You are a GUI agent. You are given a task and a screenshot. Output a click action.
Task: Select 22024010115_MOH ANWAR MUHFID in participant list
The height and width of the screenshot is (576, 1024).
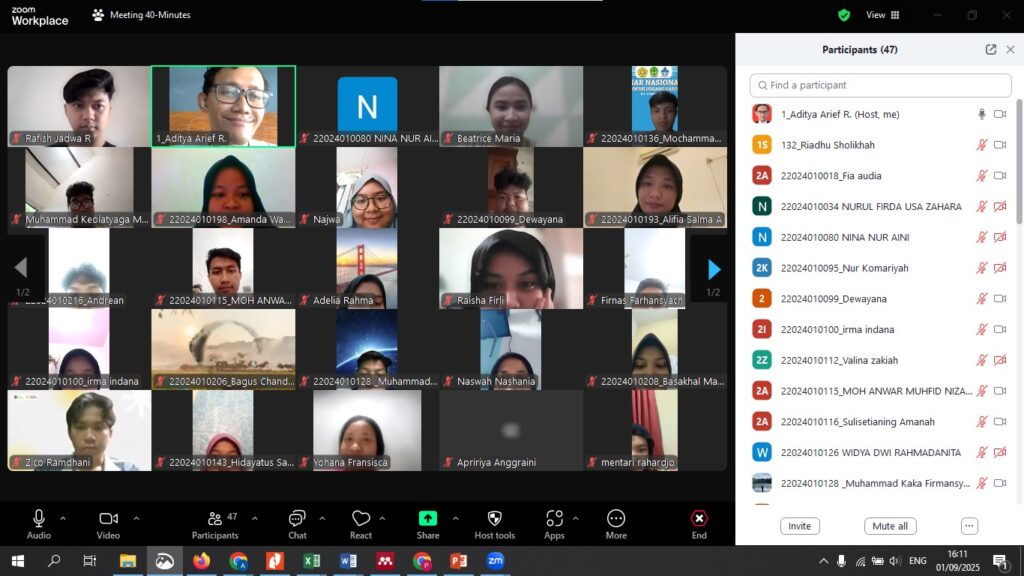[x=880, y=391]
